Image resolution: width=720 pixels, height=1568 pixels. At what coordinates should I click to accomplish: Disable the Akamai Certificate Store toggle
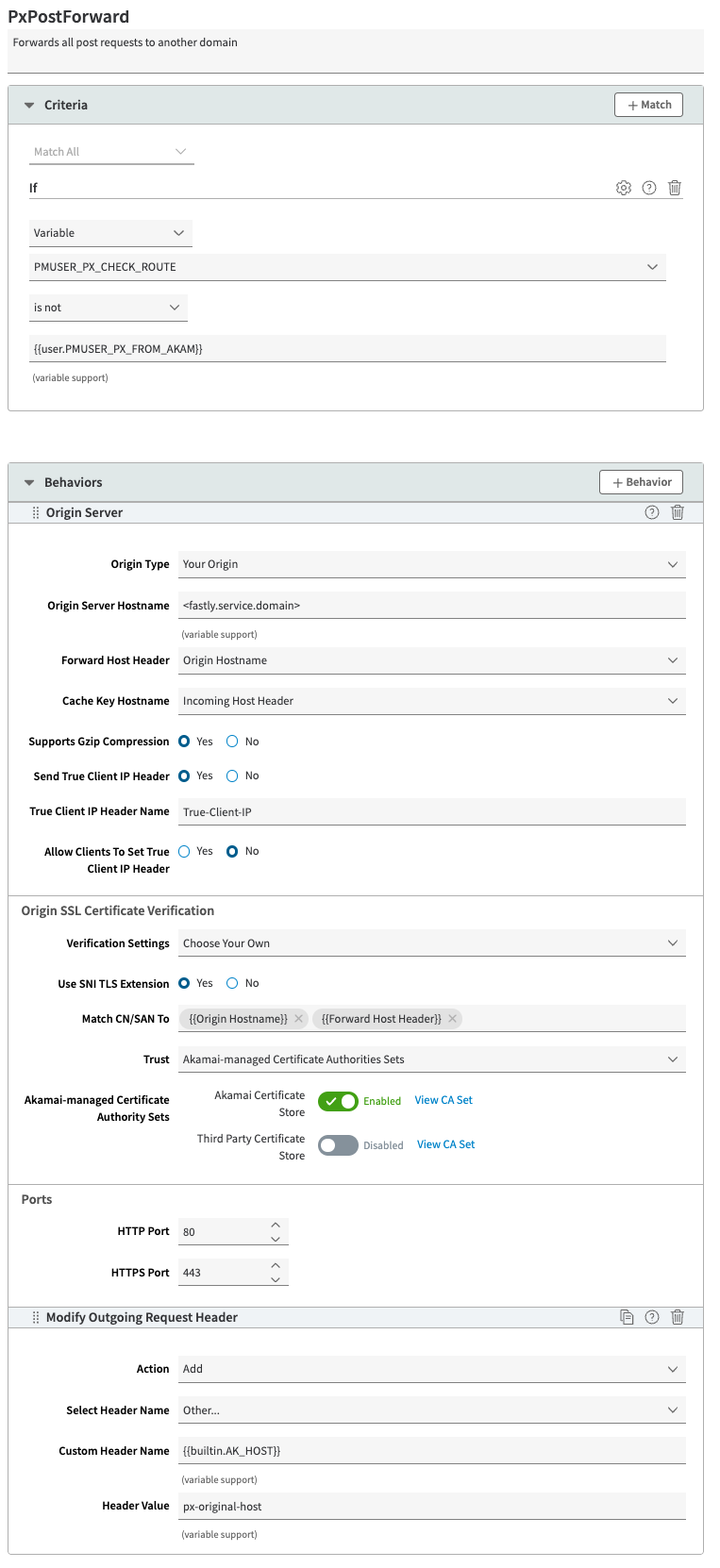pos(338,1101)
